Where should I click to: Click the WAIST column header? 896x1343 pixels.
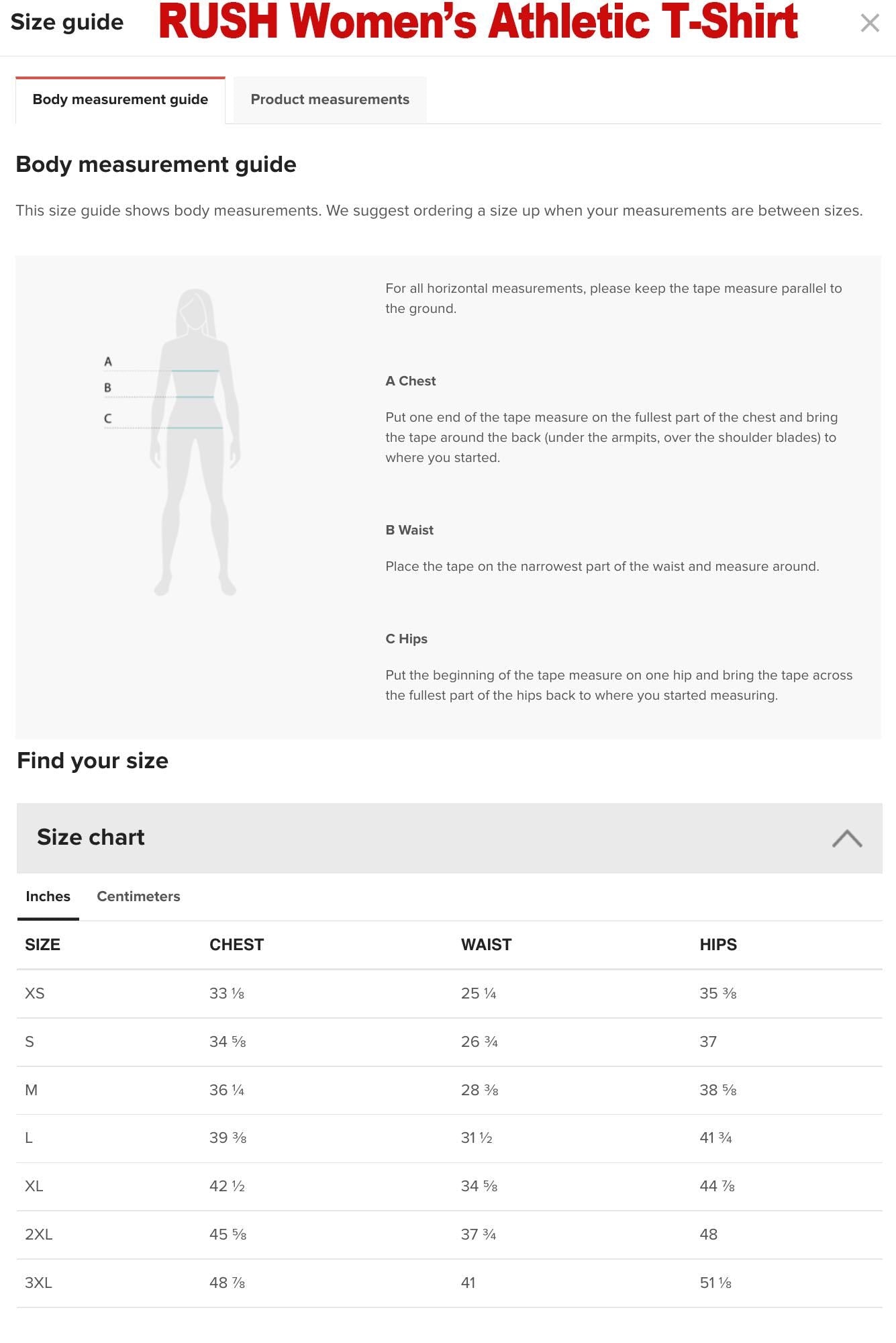point(486,944)
